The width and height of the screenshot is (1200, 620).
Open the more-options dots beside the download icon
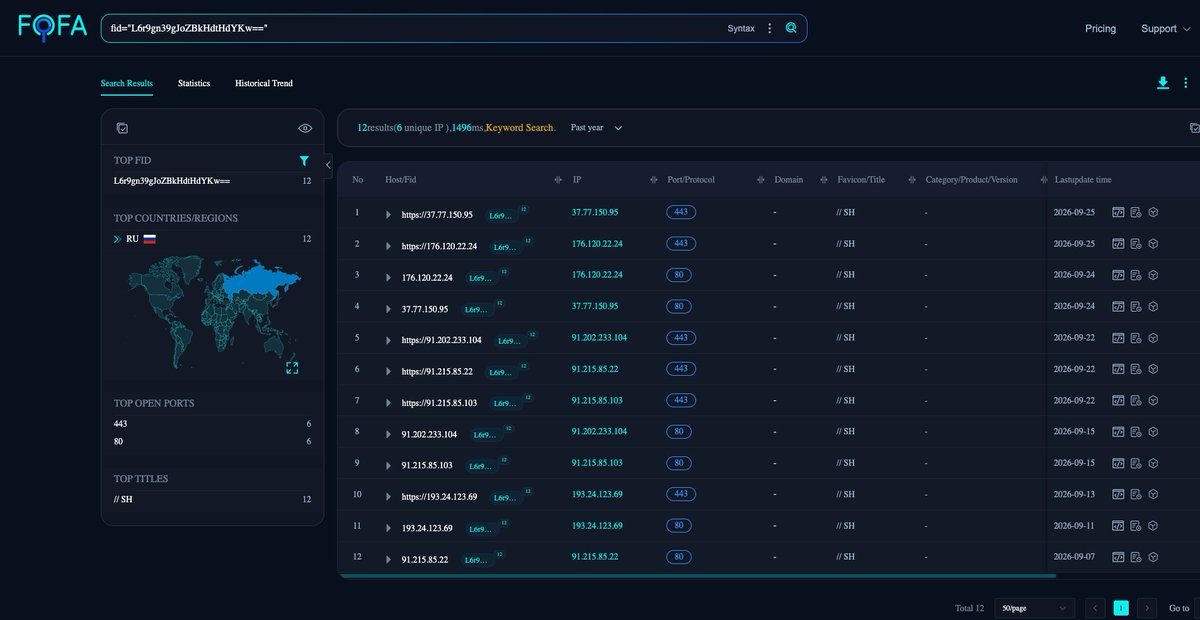pyautogui.click(x=1185, y=83)
